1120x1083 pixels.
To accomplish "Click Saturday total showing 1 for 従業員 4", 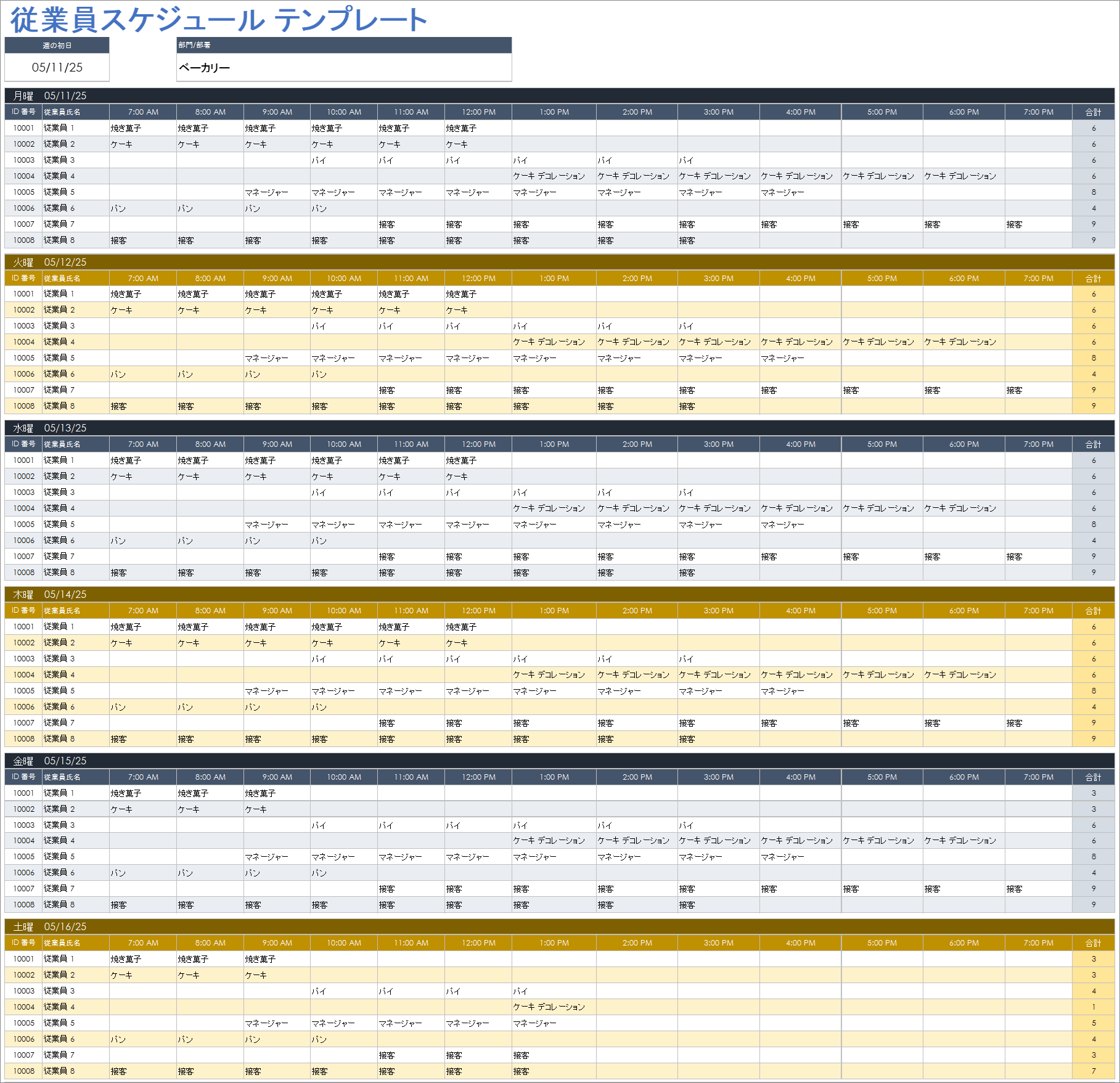I will point(1093,1007).
